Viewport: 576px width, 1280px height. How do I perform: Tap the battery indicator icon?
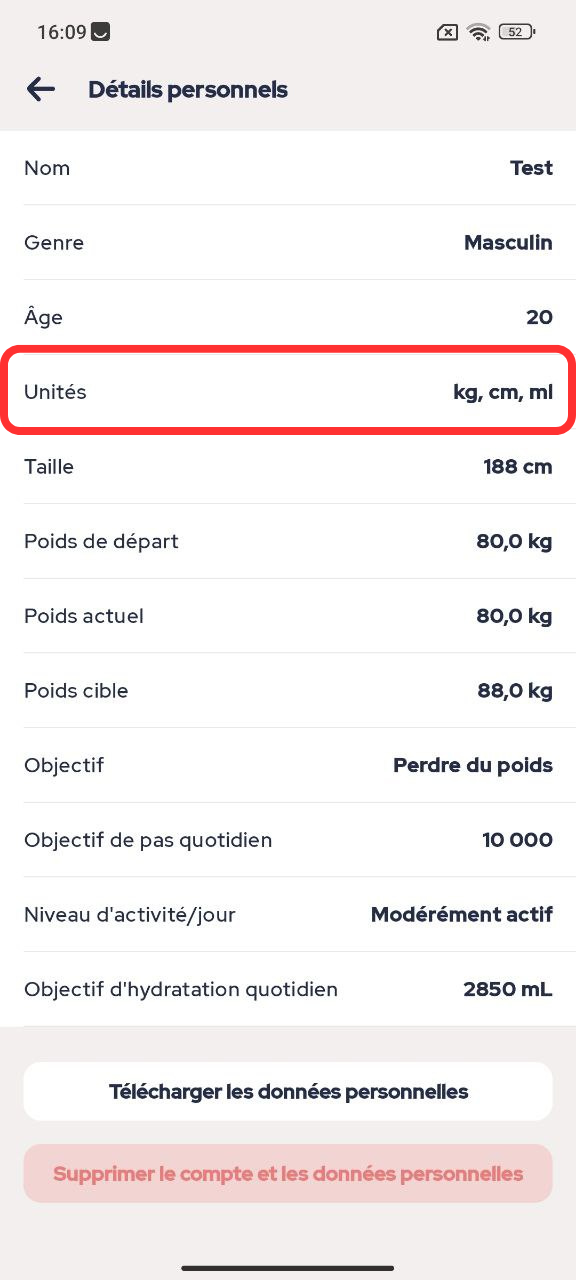(x=517, y=32)
